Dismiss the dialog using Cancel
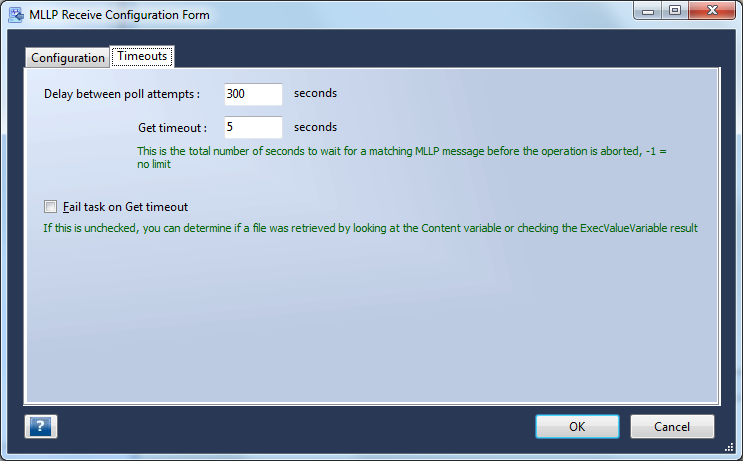The image size is (743, 461). tap(672, 426)
